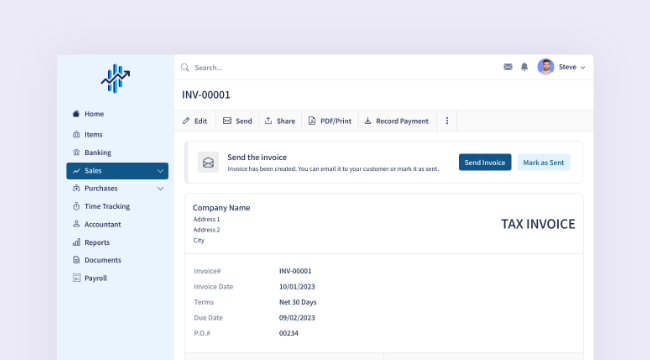Click Record Payment toolbar label
650x360 pixels.
point(402,121)
